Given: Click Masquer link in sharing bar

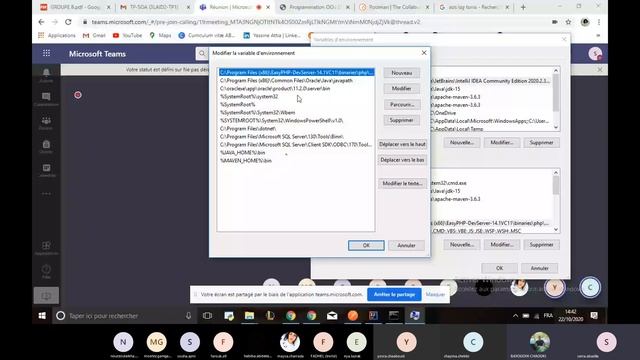Looking at the screenshot, I should 435,294.
